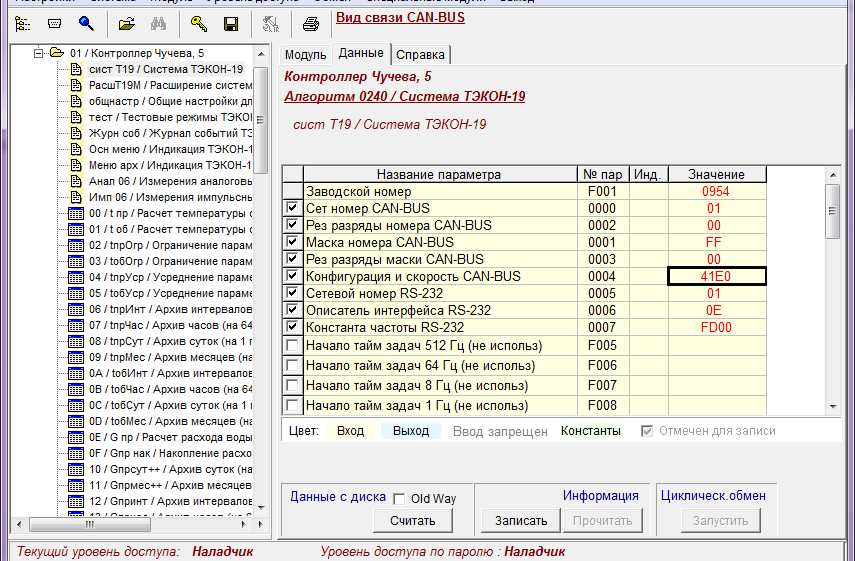Click the folder icon of 01 / Контроллер Чучева, 5
The width and height of the screenshot is (855, 561).
[x=57, y=53]
